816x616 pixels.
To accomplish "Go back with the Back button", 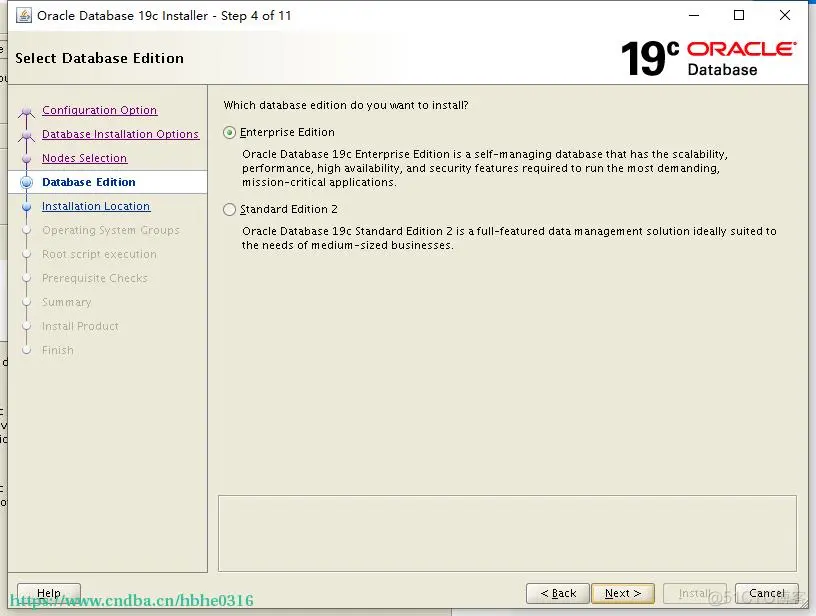I will [x=558, y=593].
